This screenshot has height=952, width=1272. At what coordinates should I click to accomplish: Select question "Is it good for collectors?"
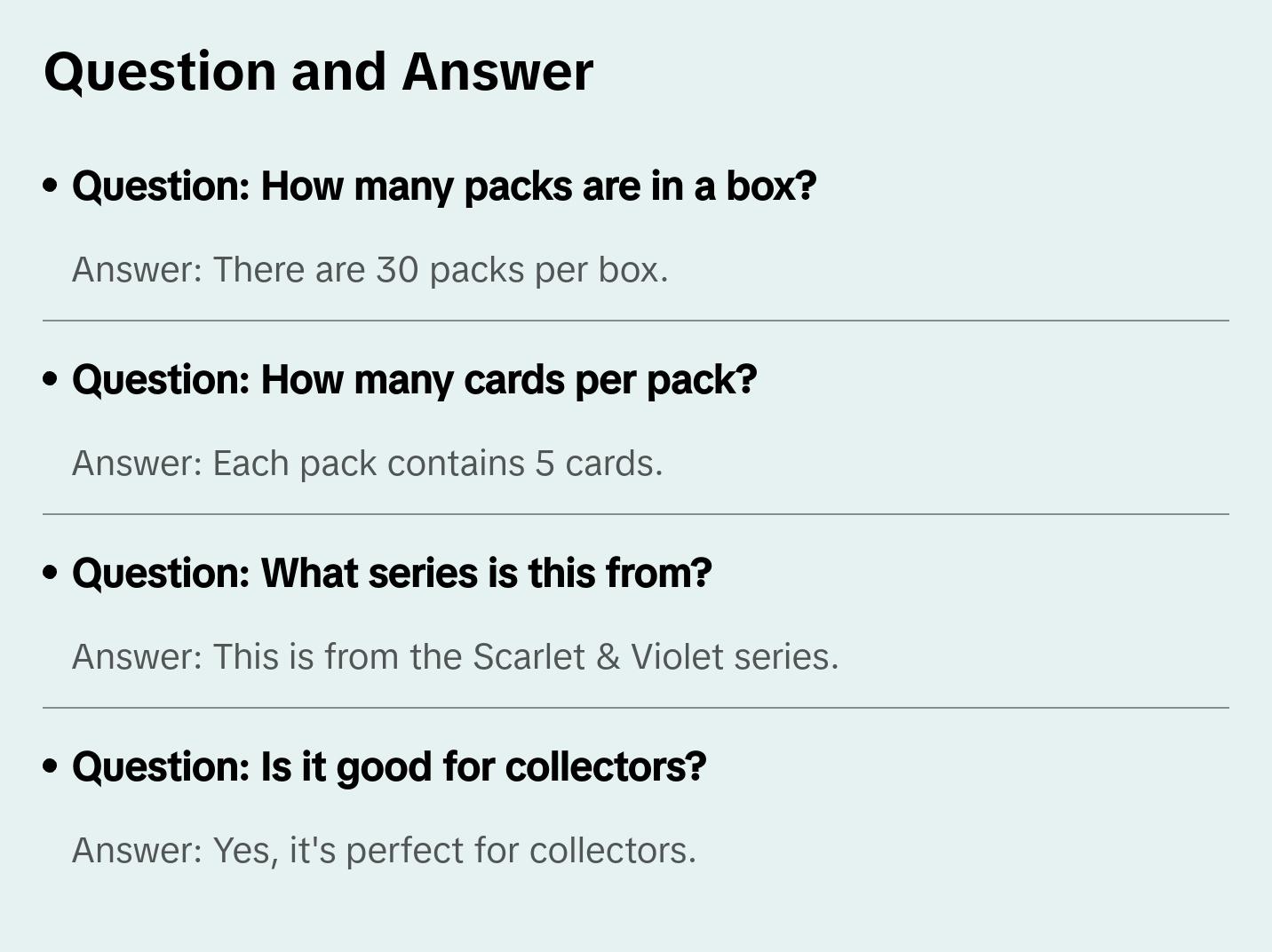pos(389,767)
